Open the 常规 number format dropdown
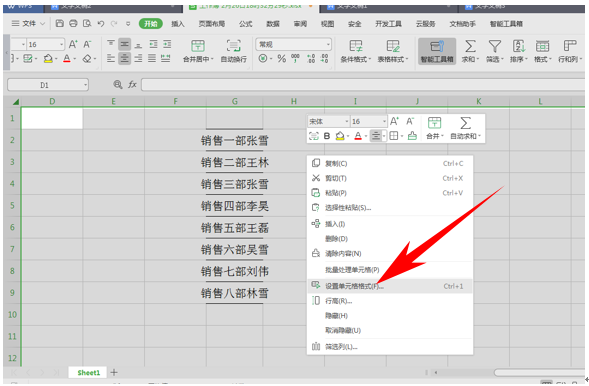The width and height of the screenshot is (589, 386). coord(328,44)
